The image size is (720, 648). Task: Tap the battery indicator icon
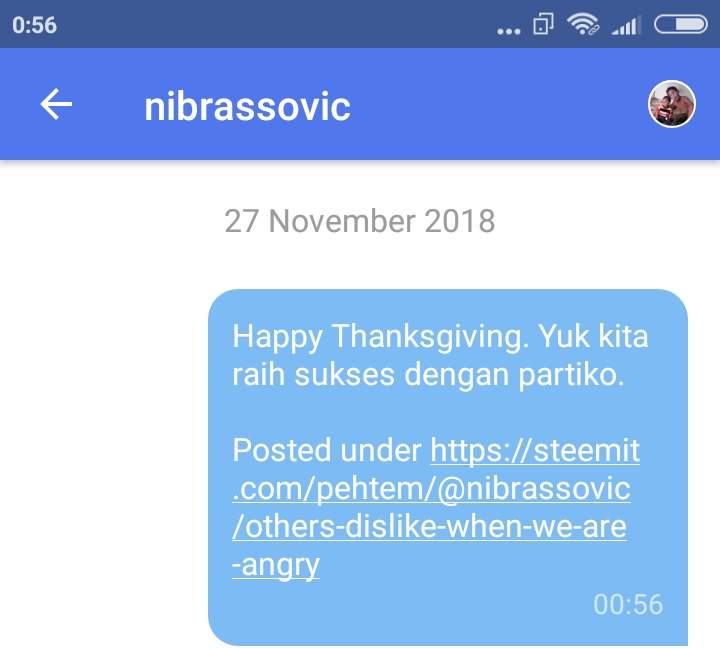point(681,24)
